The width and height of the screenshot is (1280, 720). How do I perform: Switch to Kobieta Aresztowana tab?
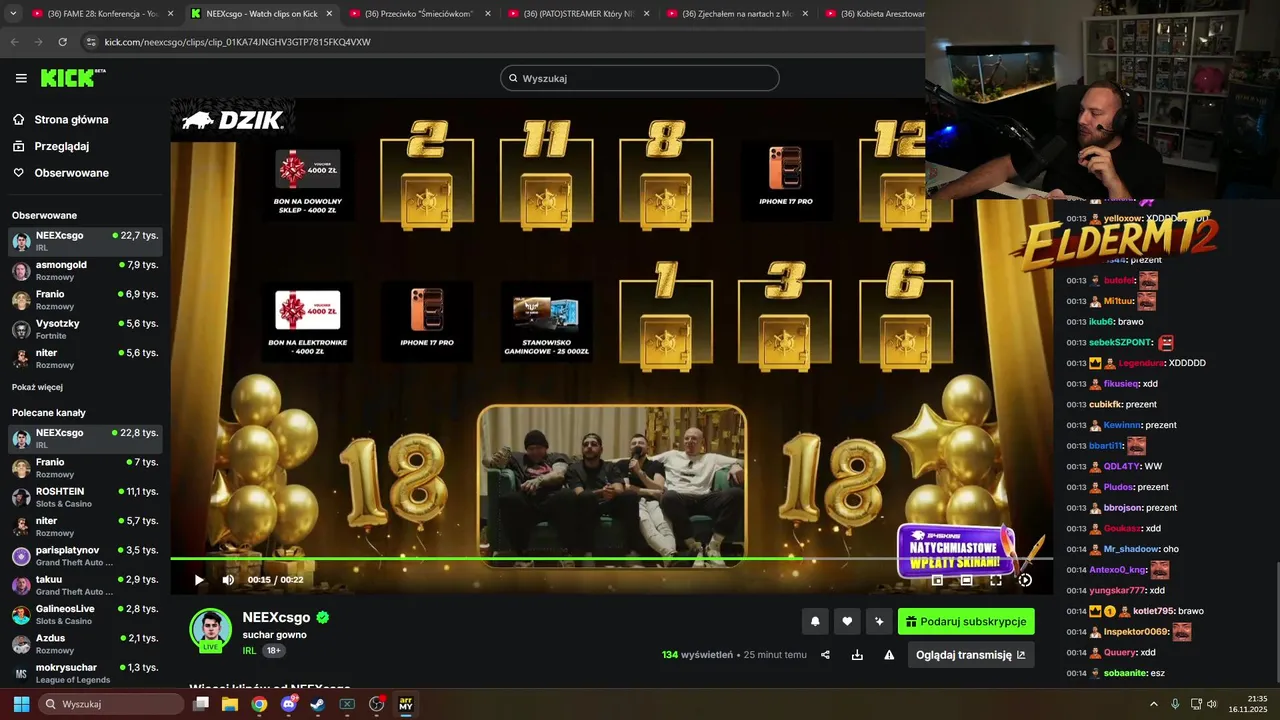(x=875, y=14)
